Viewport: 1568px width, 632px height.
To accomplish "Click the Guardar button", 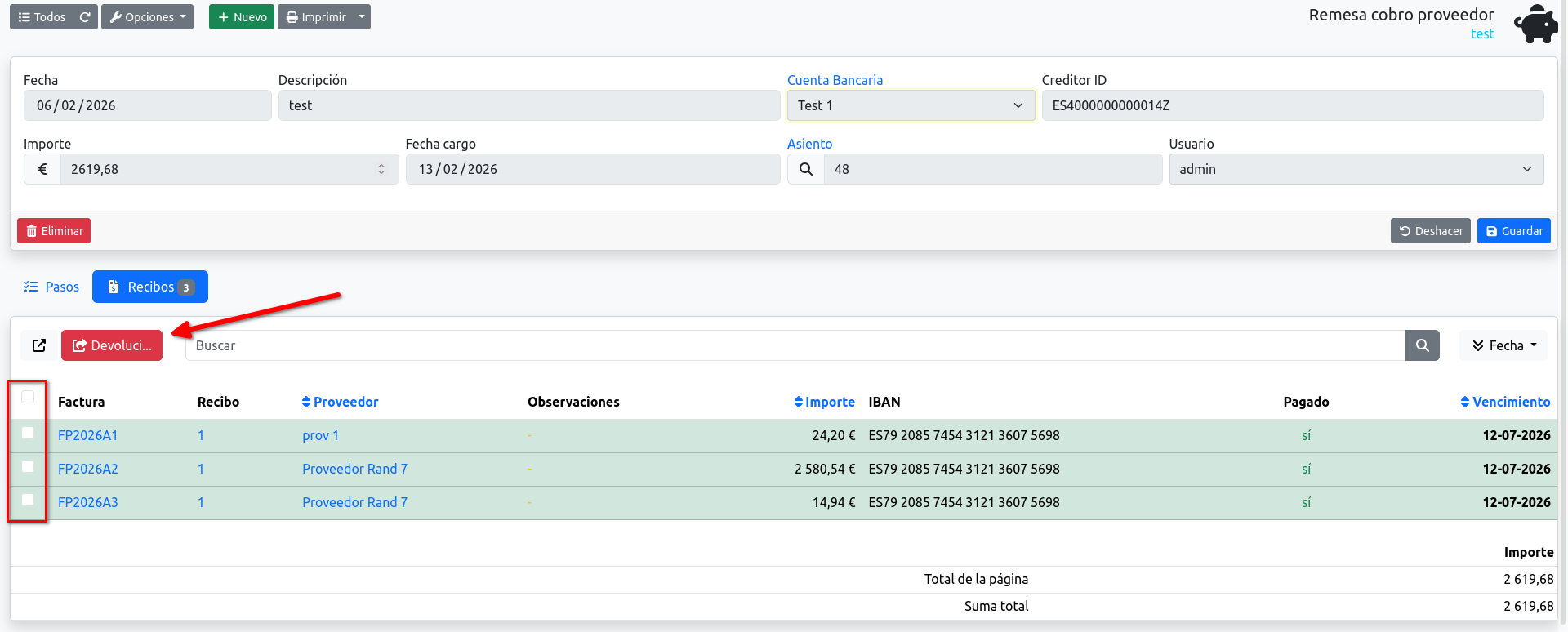I will [1514, 231].
